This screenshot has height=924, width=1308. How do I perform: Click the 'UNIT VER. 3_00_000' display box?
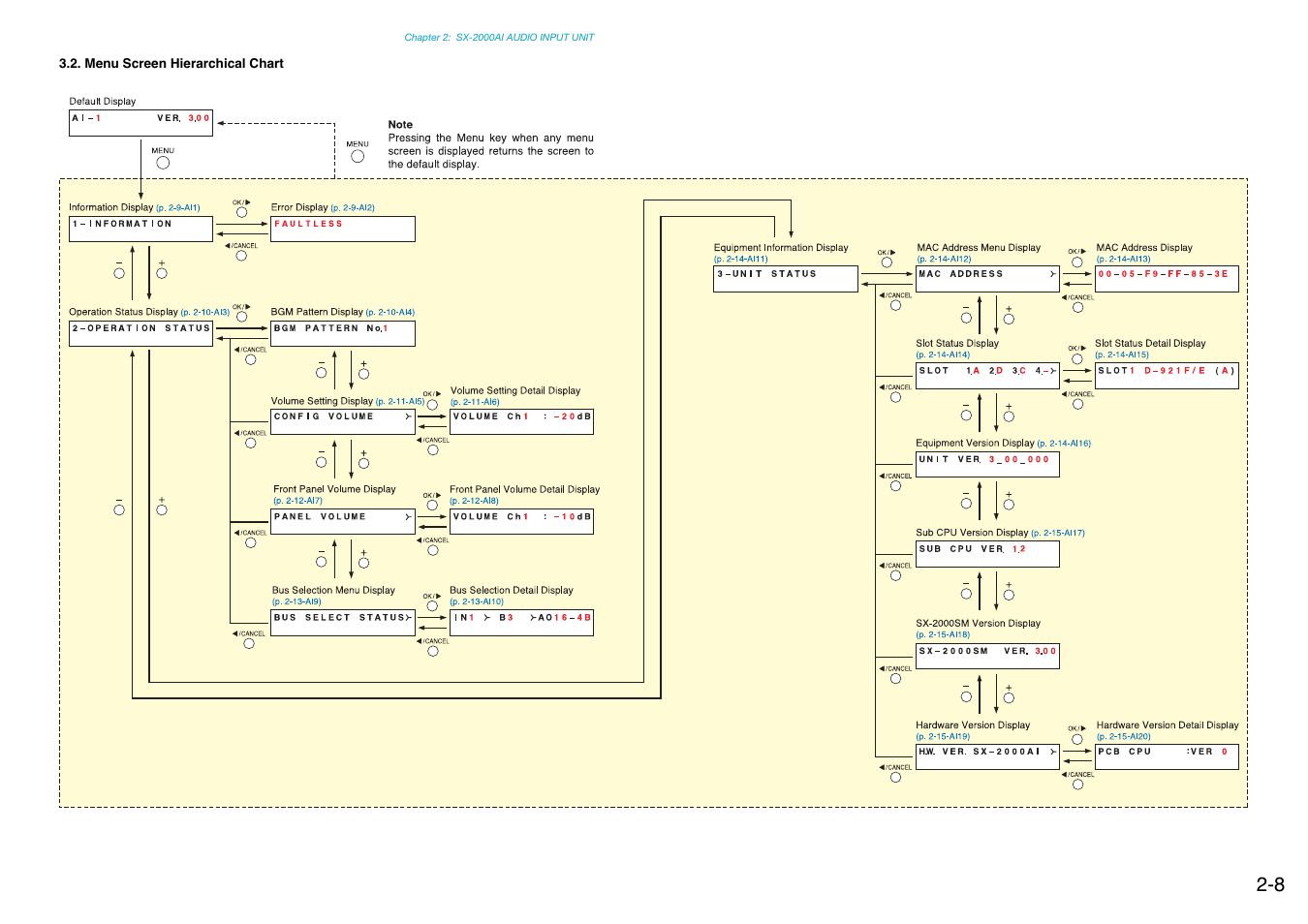pyautogui.click(x=987, y=464)
